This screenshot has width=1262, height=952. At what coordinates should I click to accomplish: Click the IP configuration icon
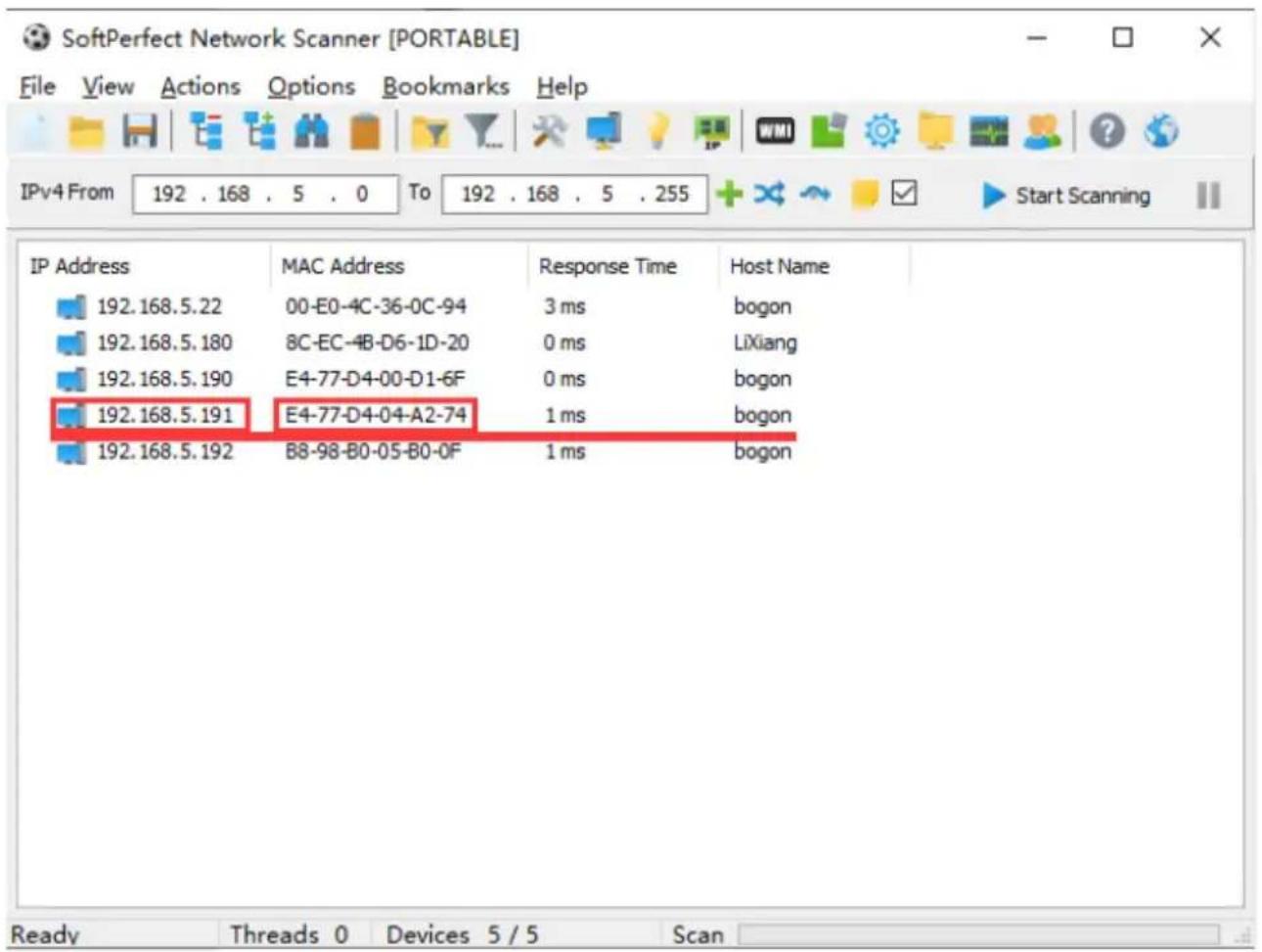tap(711, 131)
